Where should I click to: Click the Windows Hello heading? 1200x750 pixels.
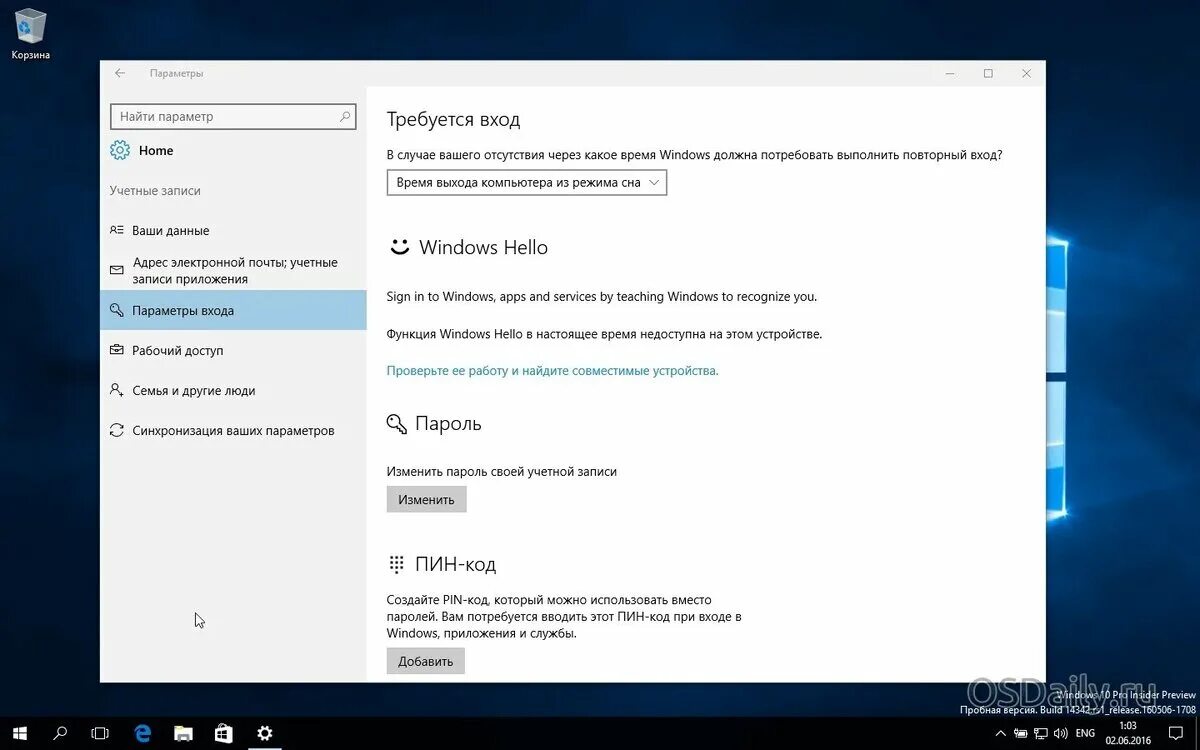(x=484, y=247)
